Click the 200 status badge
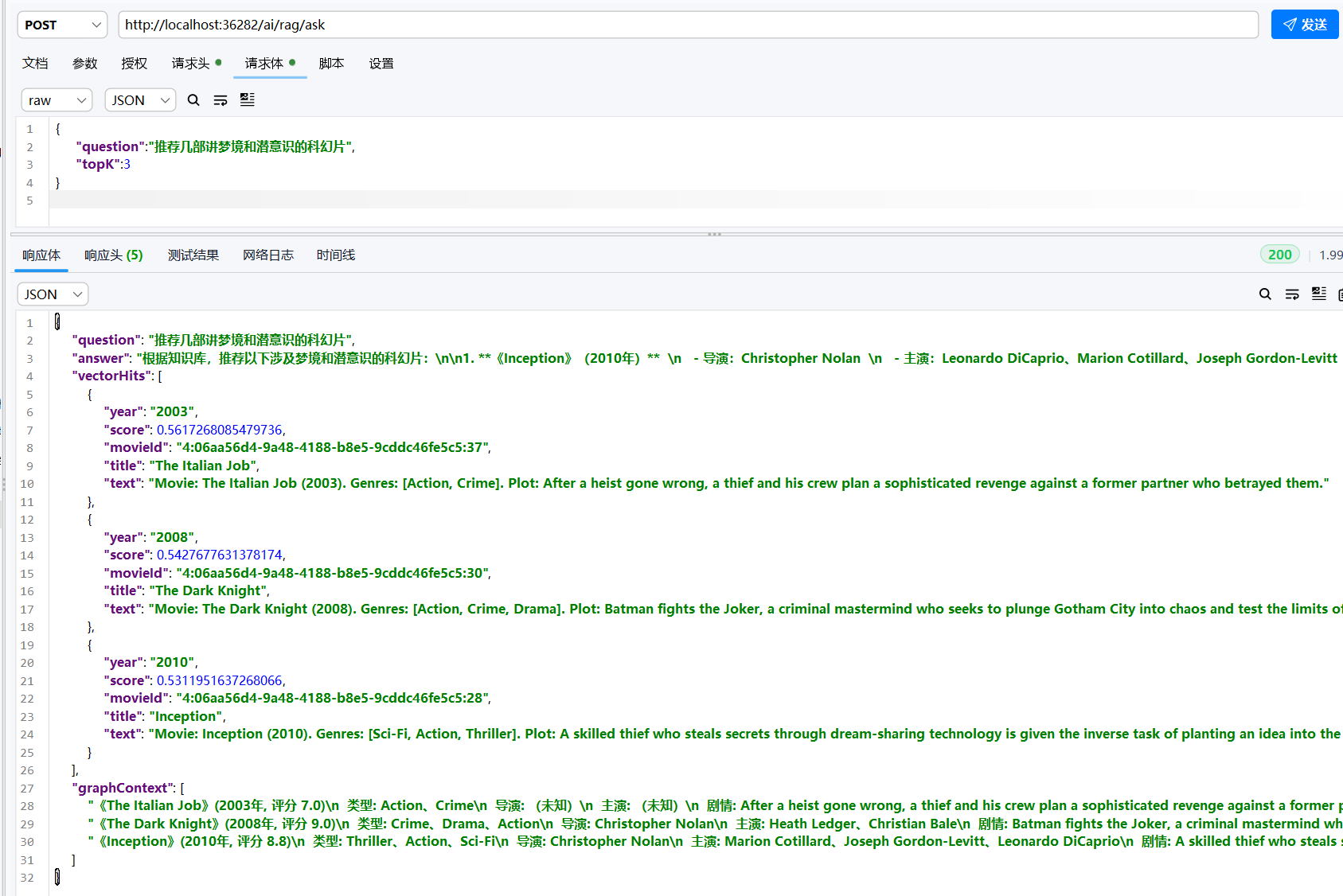The width and height of the screenshot is (1343, 896). (1280, 255)
